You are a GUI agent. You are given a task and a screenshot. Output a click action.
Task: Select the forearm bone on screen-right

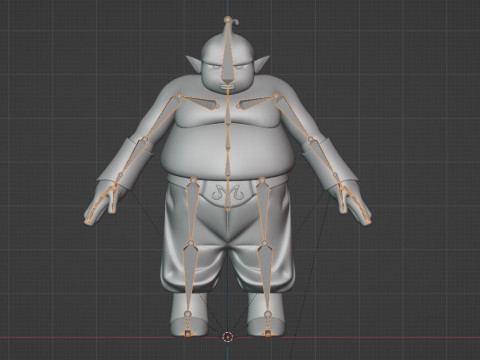pyautogui.click(x=323, y=157)
